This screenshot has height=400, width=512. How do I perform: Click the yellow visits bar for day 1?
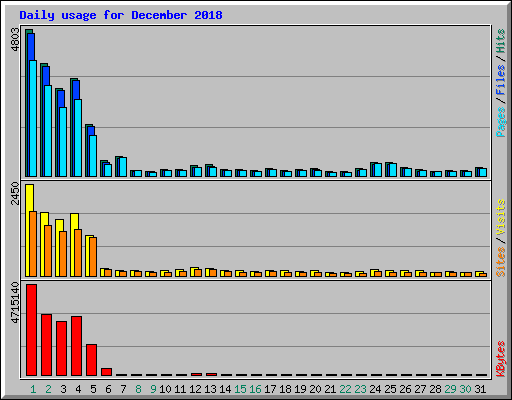click(x=28, y=230)
